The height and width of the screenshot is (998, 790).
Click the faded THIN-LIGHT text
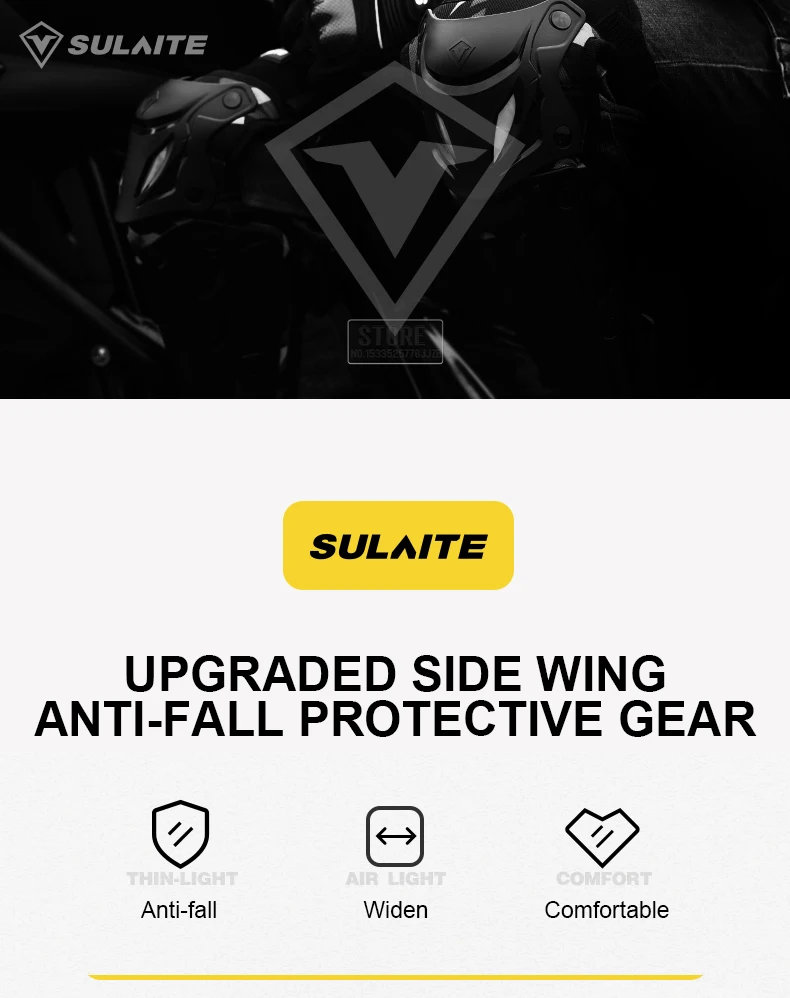[x=182, y=879]
